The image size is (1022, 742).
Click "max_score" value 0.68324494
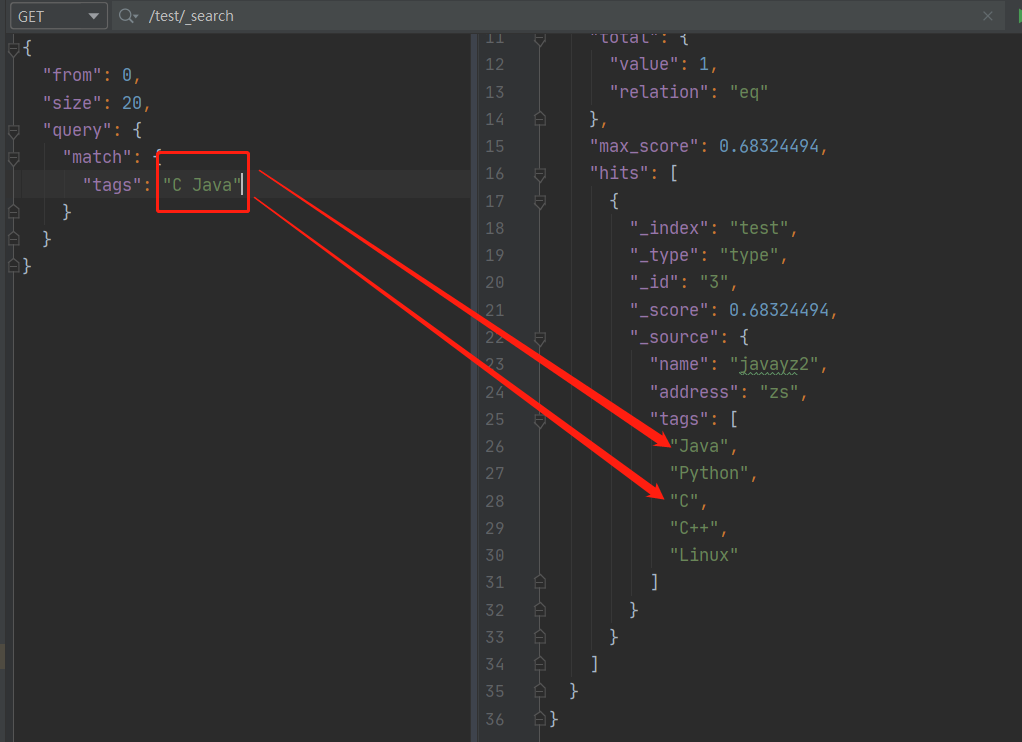[768, 146]
